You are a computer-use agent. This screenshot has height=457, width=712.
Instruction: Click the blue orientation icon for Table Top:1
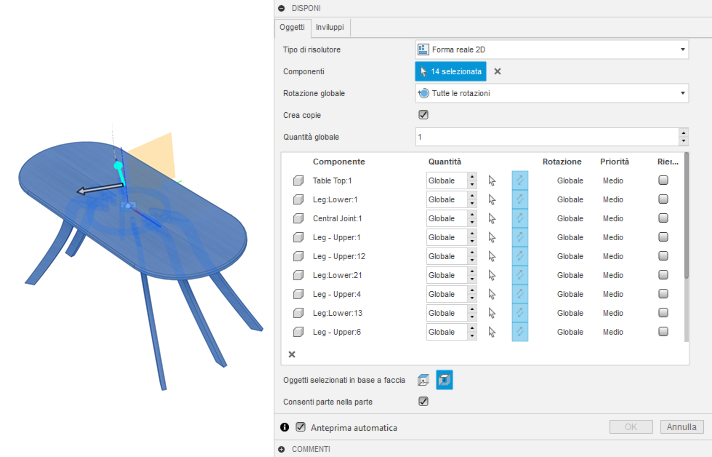tap(520, 181)
